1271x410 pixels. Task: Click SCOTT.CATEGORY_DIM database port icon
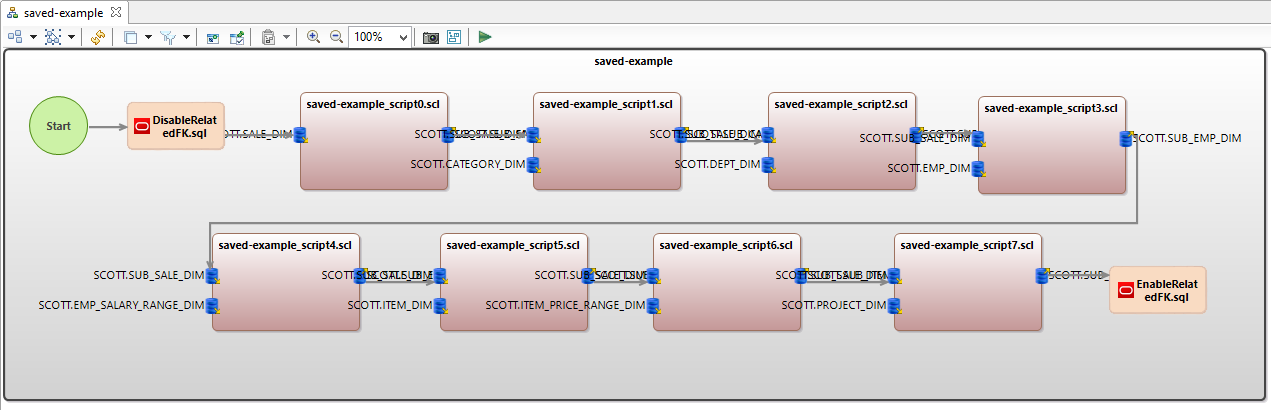point(533,164)
